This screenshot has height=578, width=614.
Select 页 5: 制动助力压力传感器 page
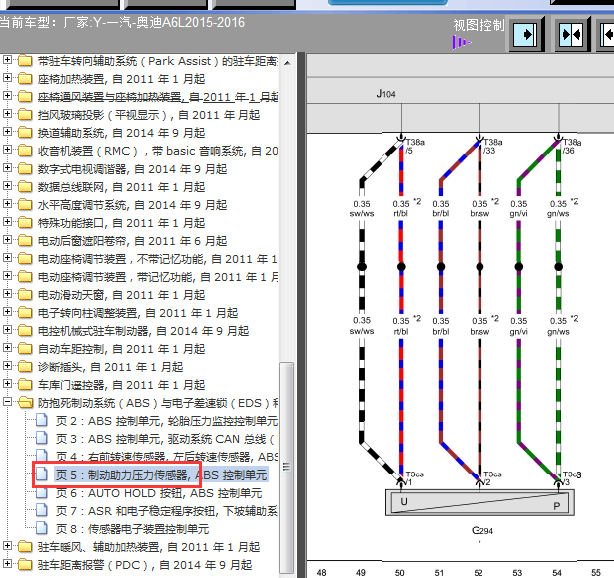pos(161,475)
